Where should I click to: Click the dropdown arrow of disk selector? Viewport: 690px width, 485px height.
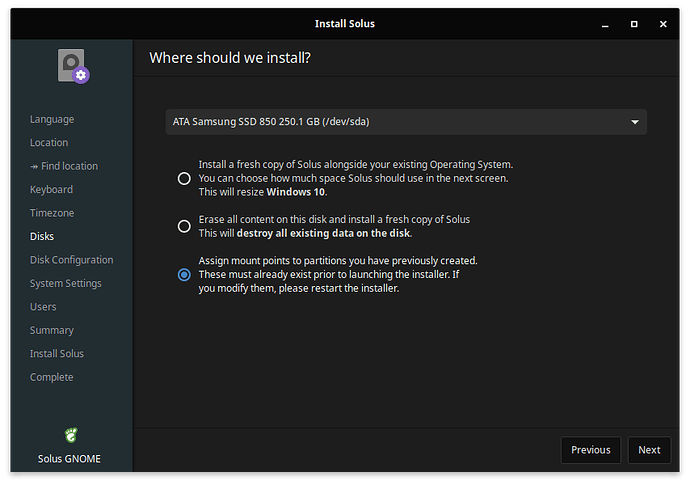(x=635, y=122)
